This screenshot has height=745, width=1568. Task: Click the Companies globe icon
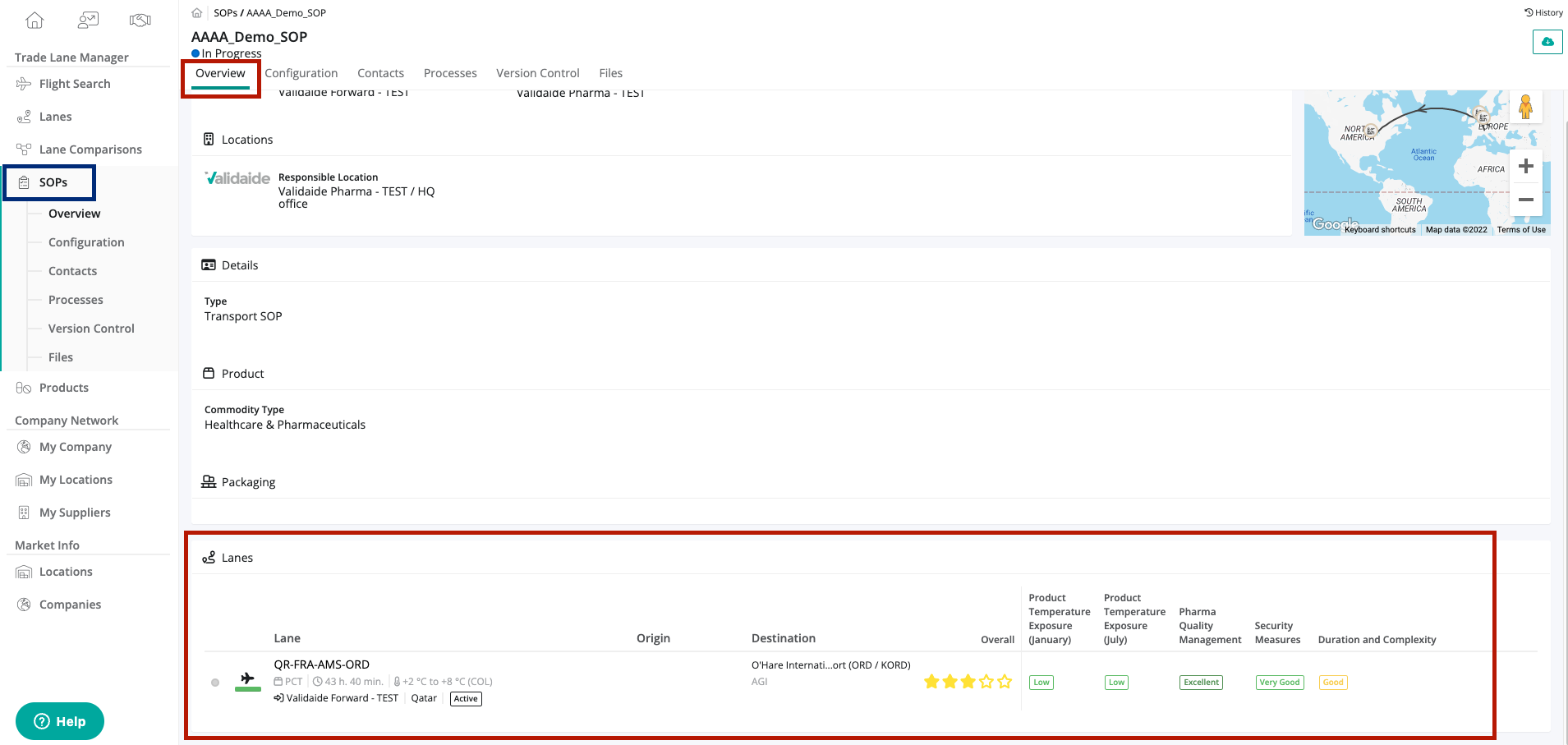24,605
